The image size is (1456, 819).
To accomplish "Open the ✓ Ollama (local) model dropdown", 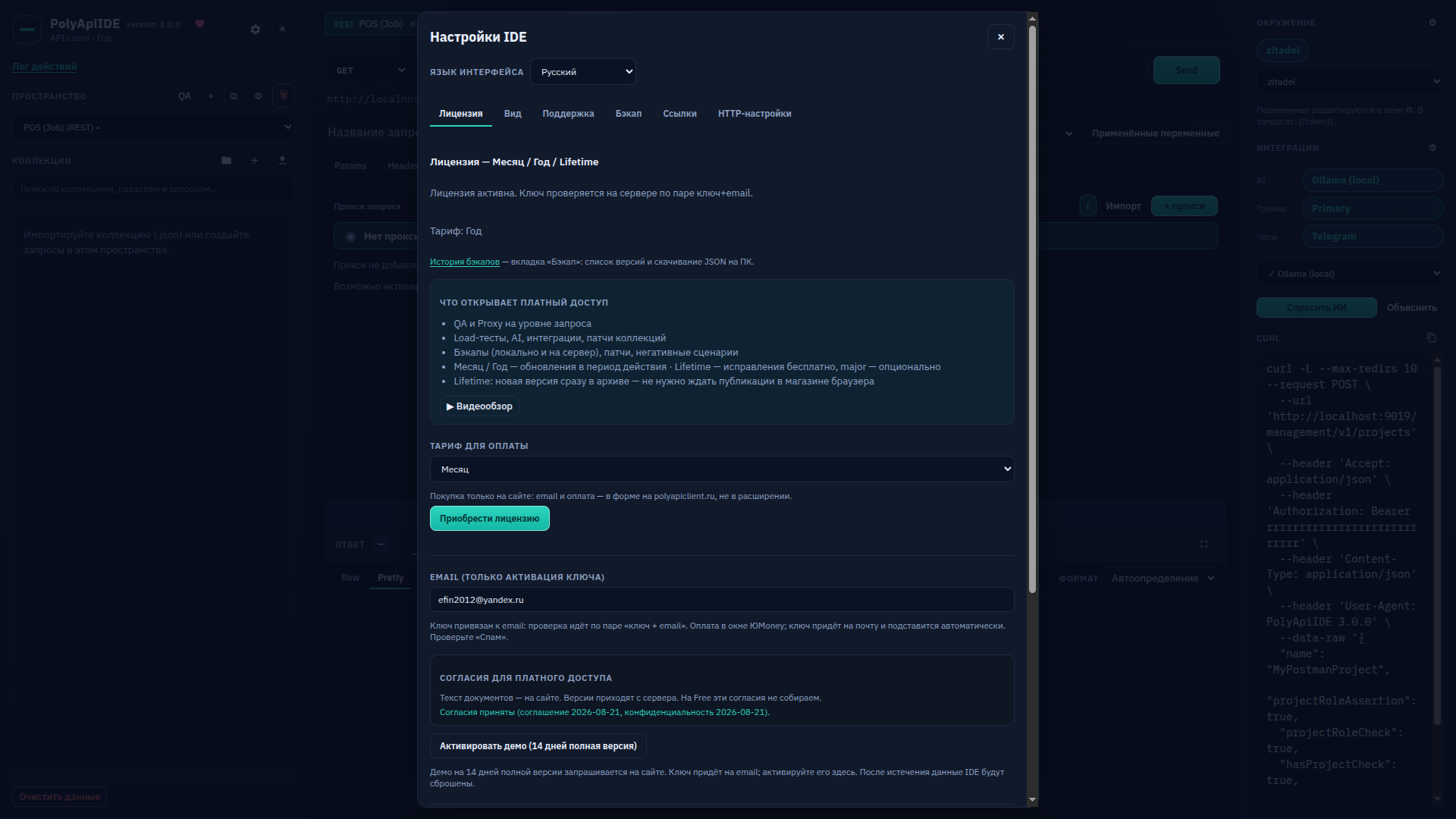I will point(1350,274).
